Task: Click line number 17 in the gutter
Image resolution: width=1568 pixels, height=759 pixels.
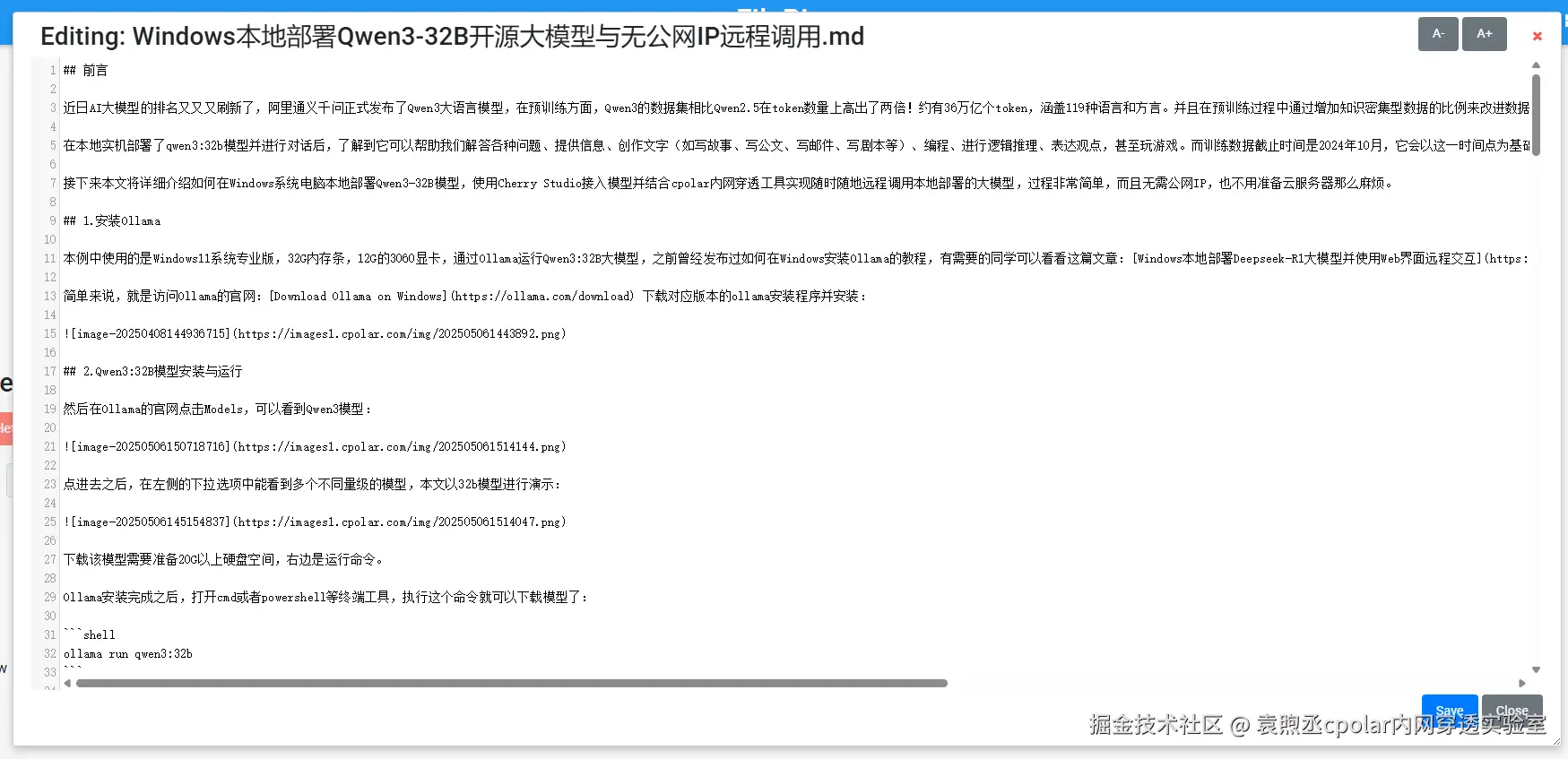Action: coord(50,371)
